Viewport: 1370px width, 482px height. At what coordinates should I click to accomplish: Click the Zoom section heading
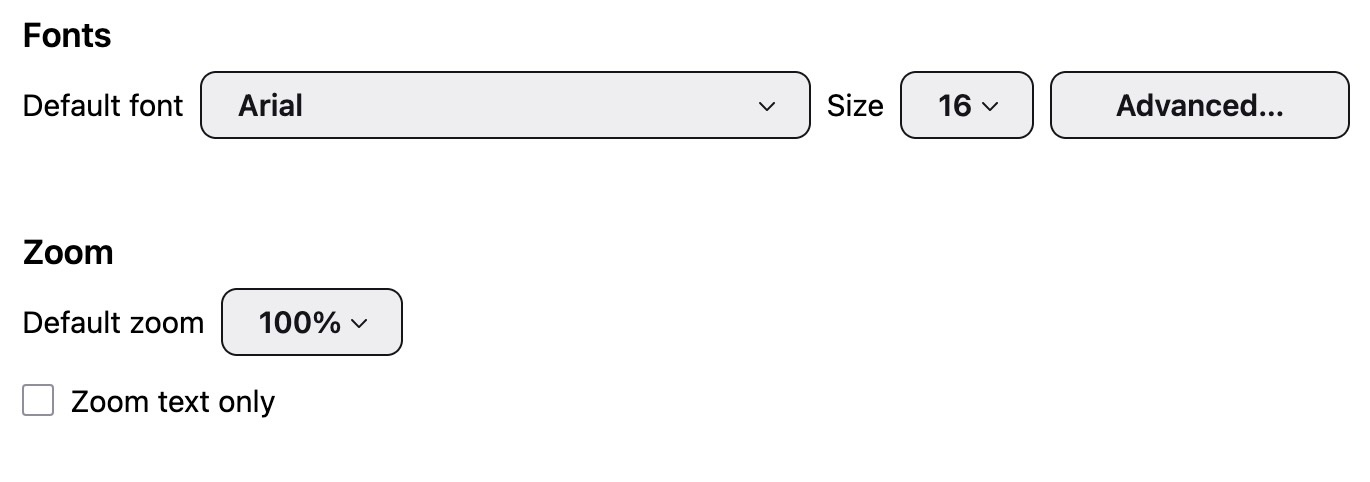click(68, 252)
